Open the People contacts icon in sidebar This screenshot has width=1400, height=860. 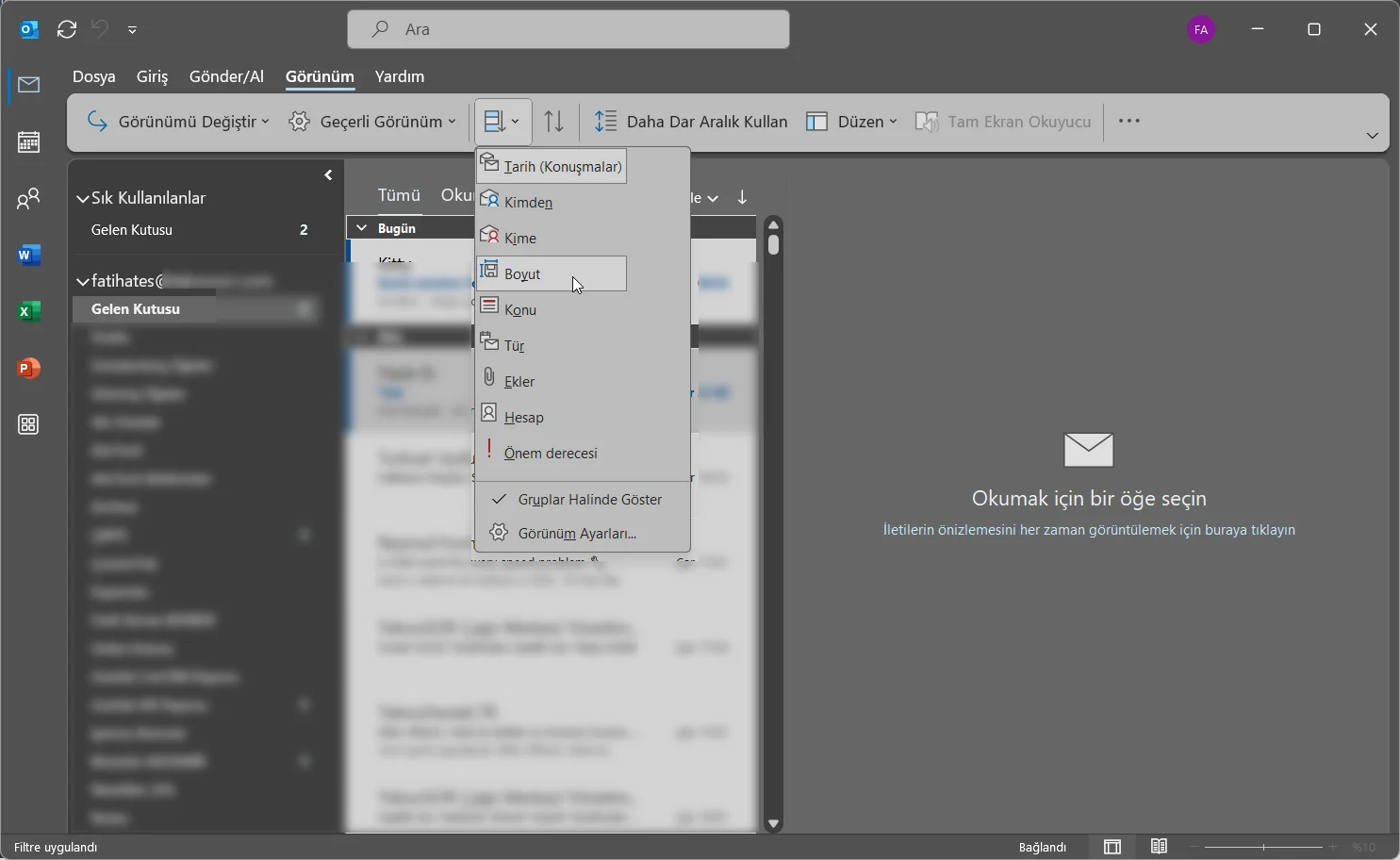click(28, 199)
